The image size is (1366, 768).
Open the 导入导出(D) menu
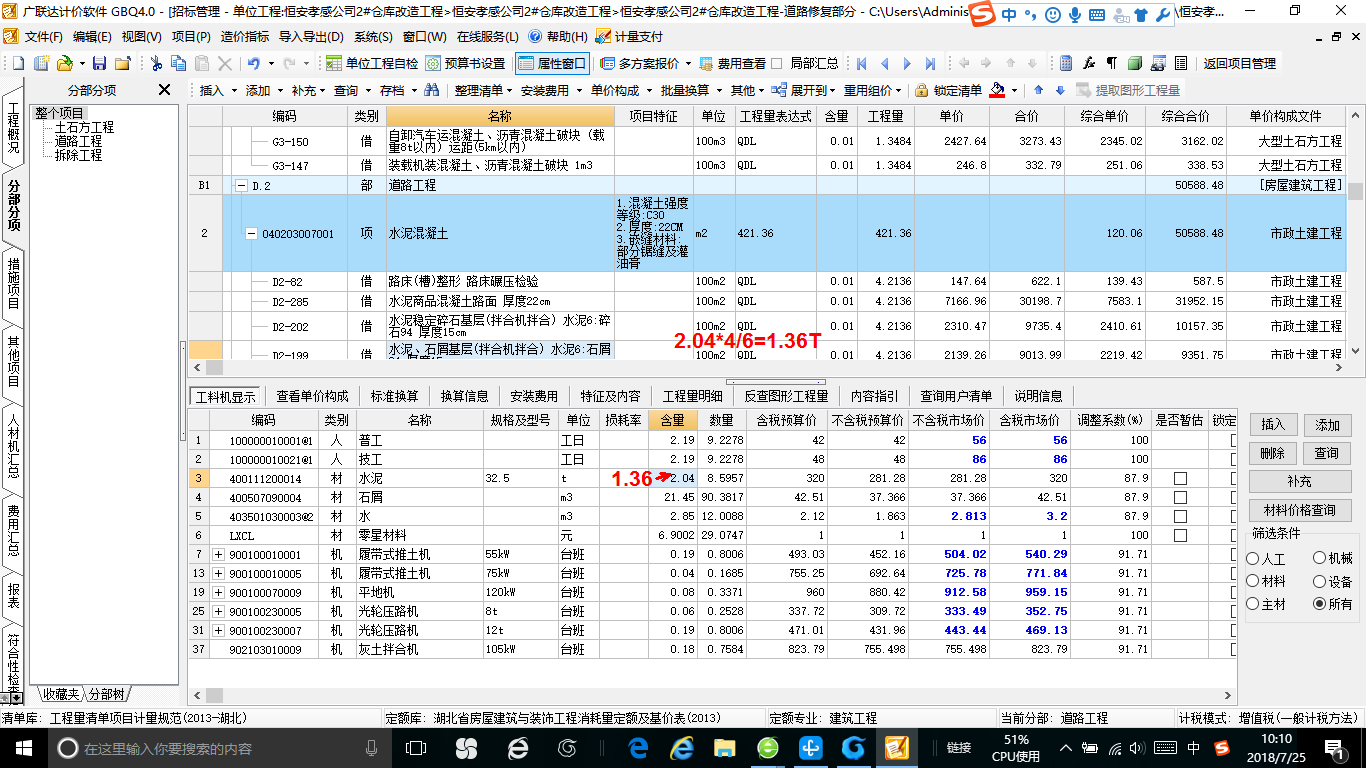[x=311, y=36]
